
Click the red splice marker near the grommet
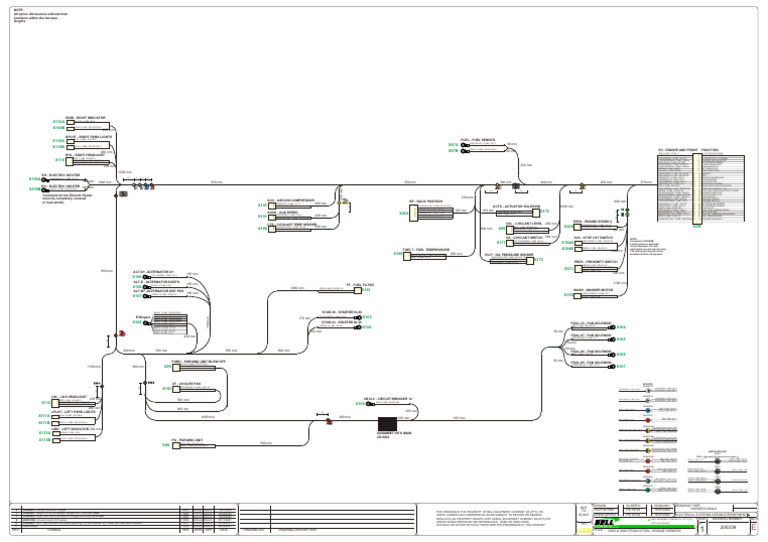[329, 421]
